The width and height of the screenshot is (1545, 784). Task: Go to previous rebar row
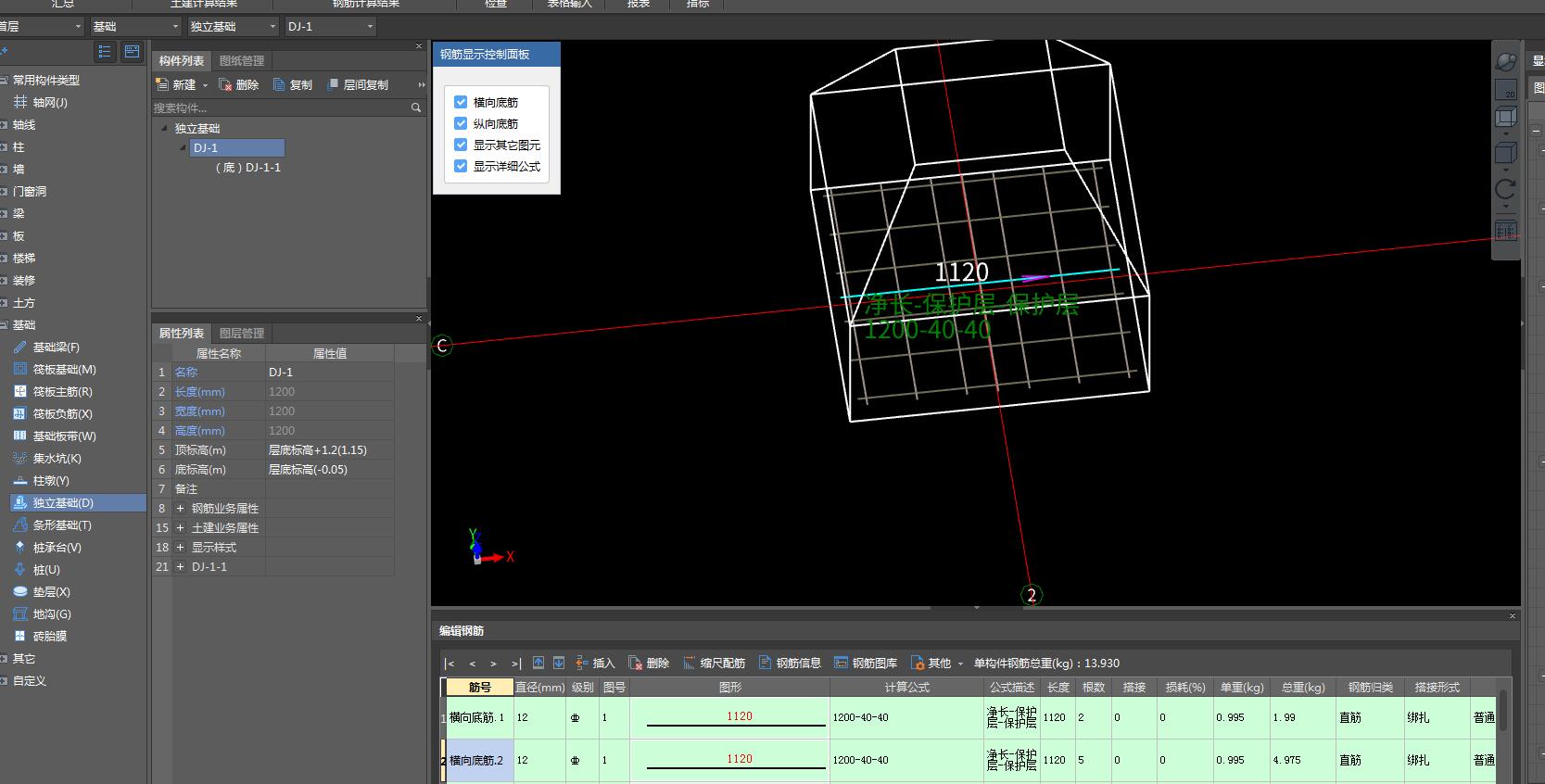point(472,664)
